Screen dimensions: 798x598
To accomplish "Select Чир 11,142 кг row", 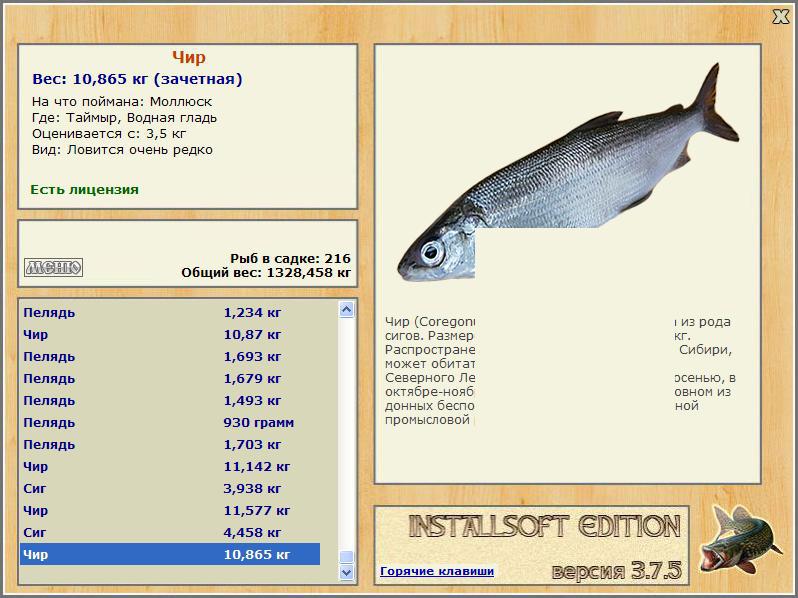I will click(x=170, y=466).
